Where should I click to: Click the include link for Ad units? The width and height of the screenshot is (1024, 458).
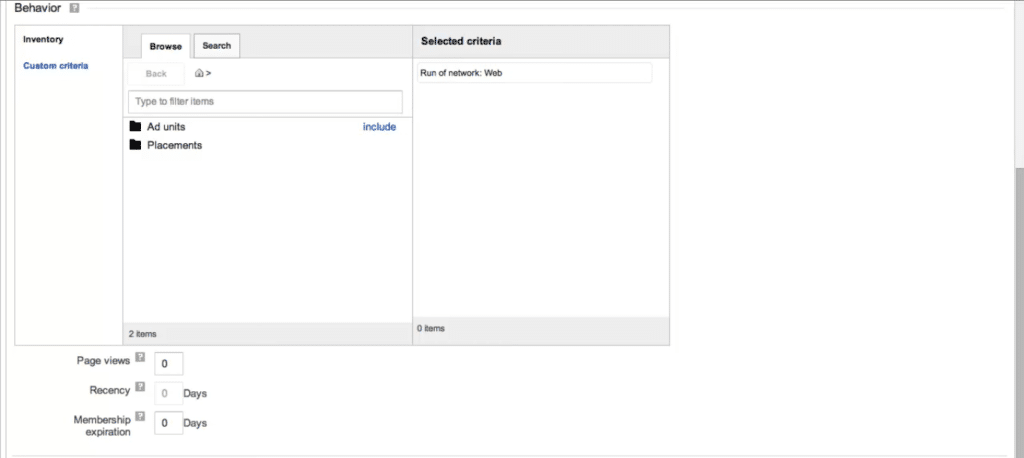tap(379, 127)
